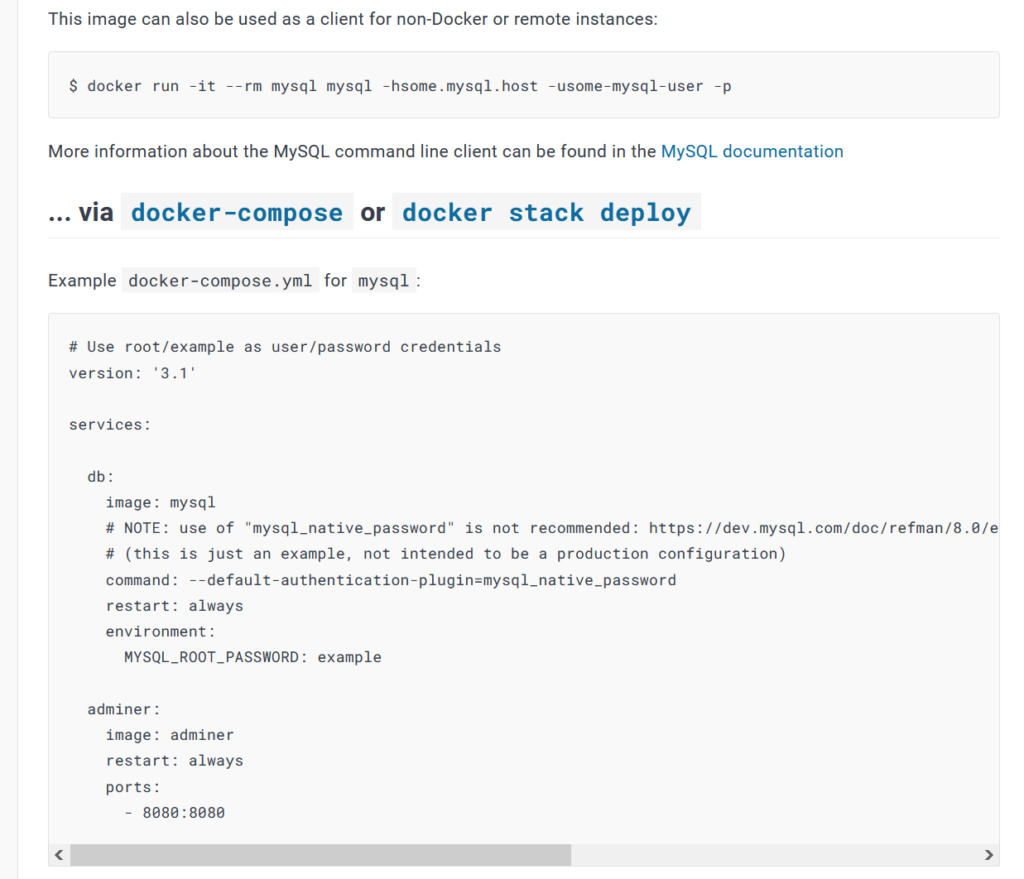The width and height of the screenshot is (1024, 879).
Task: Click the line version: '3.1'
Action: [x=133, y=373]
